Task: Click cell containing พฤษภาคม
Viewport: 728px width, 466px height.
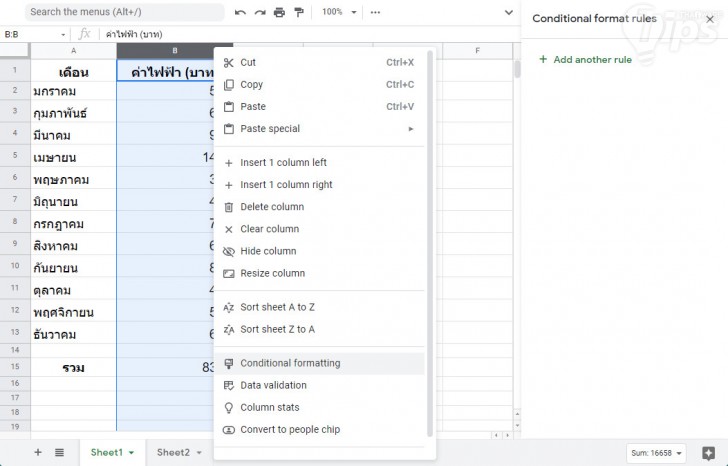Action: 73,178
